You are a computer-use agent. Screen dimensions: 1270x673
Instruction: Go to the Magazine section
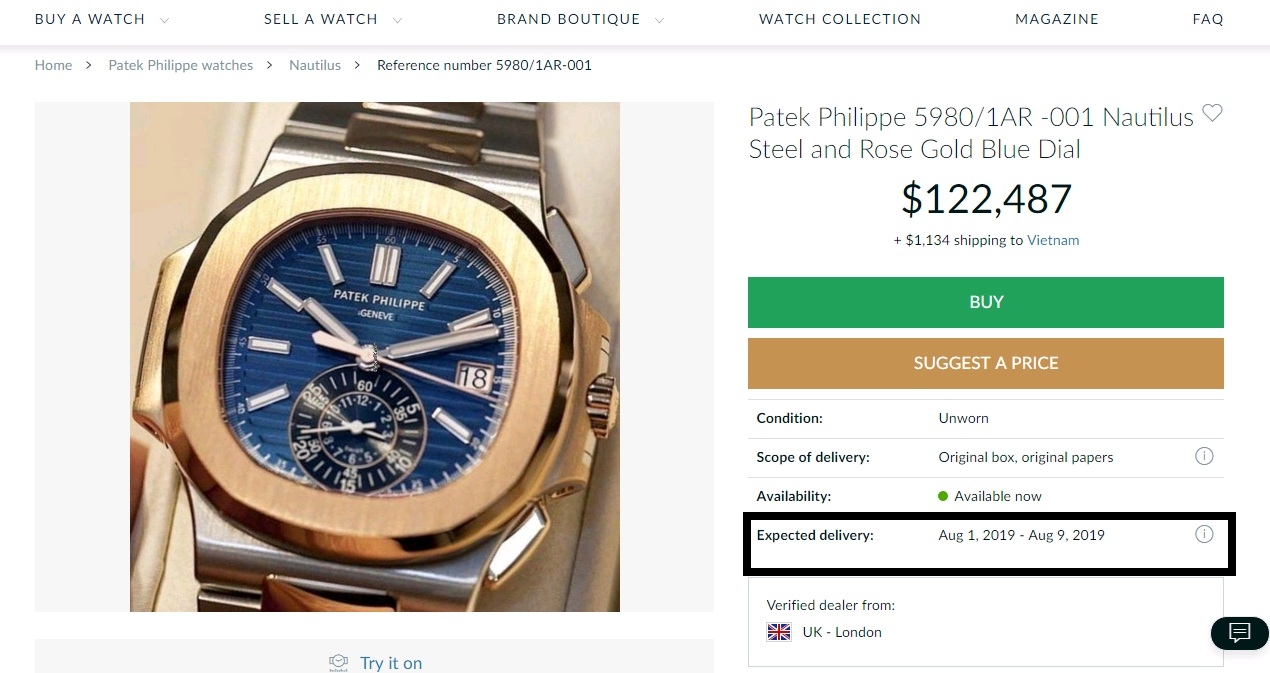click(1056, 19)
